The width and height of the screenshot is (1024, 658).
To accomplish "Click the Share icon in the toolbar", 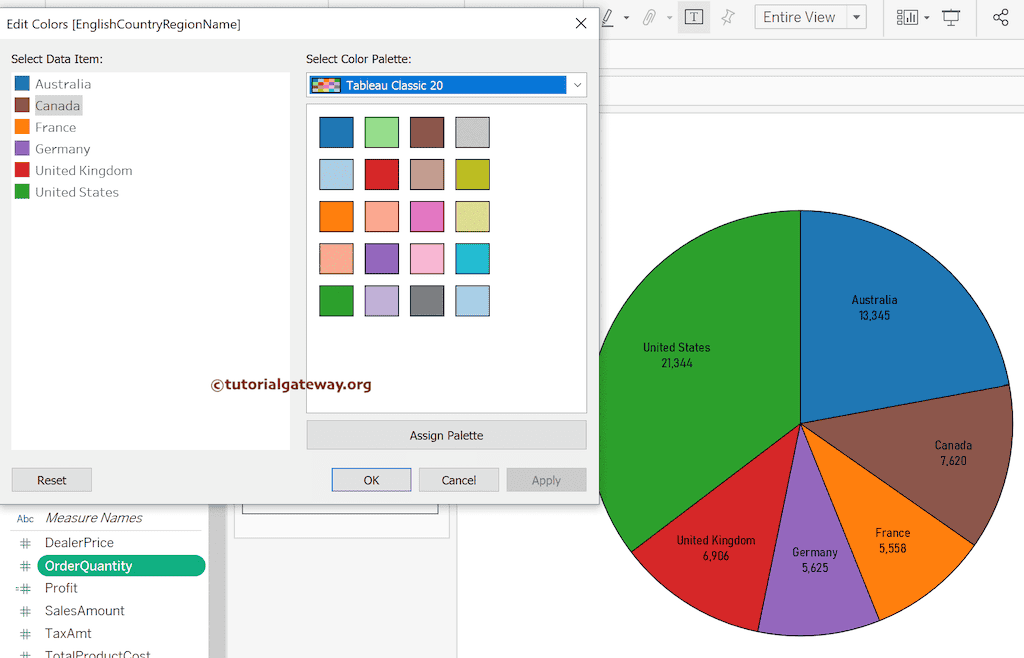I will [1000, 18].
